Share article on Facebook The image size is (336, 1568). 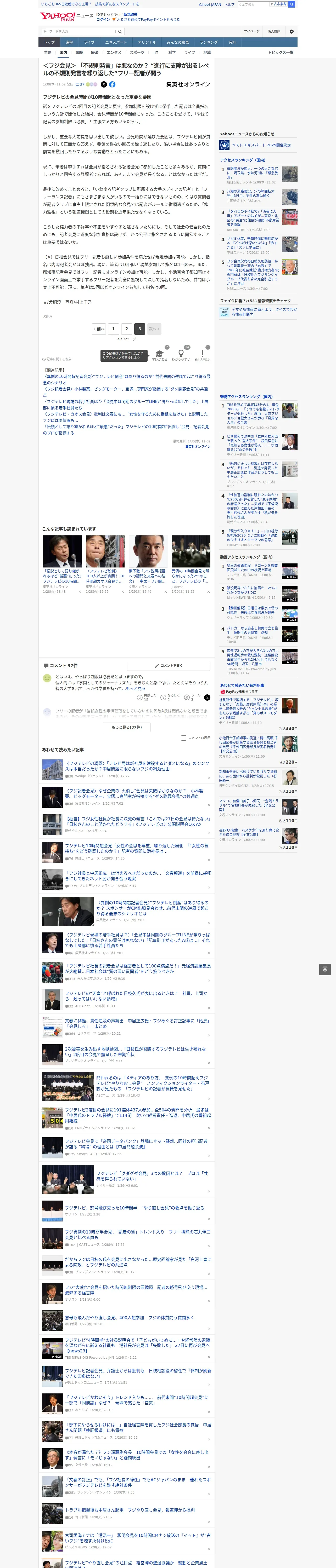112,85
